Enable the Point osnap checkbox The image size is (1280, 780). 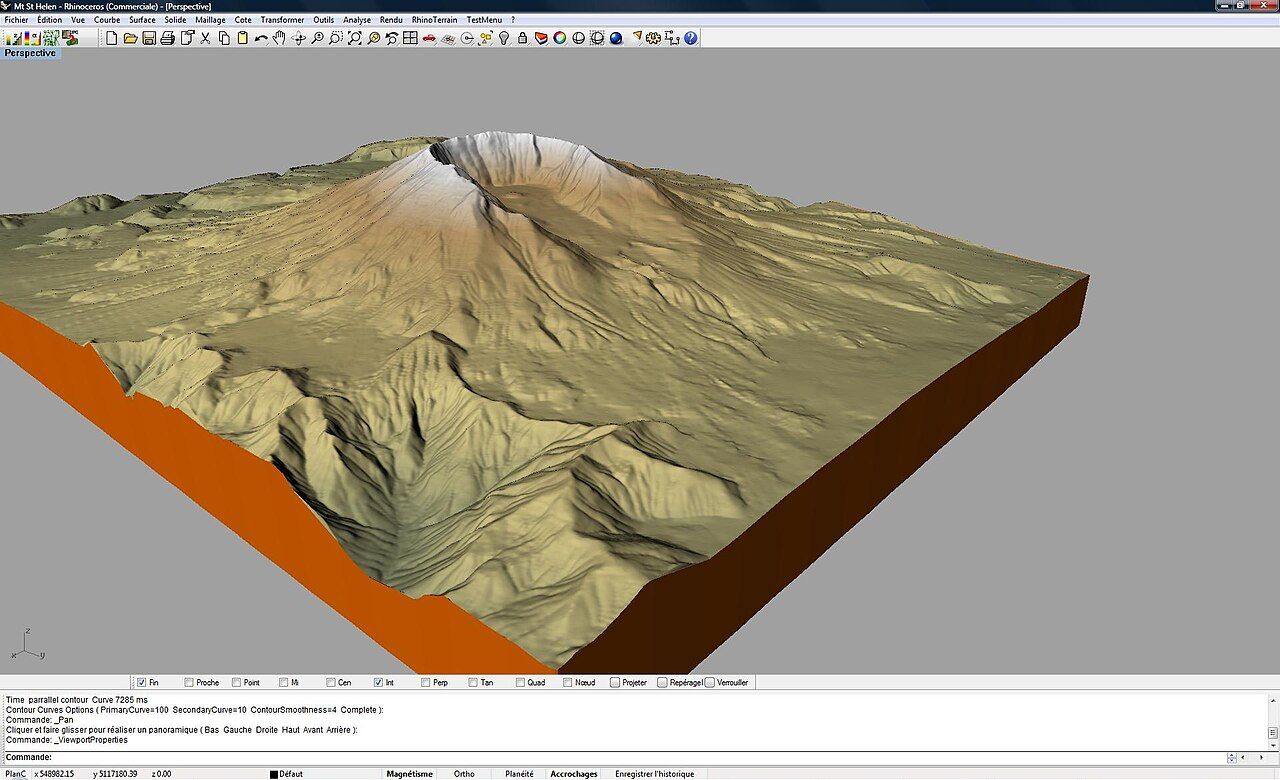[x=236, y=682]
